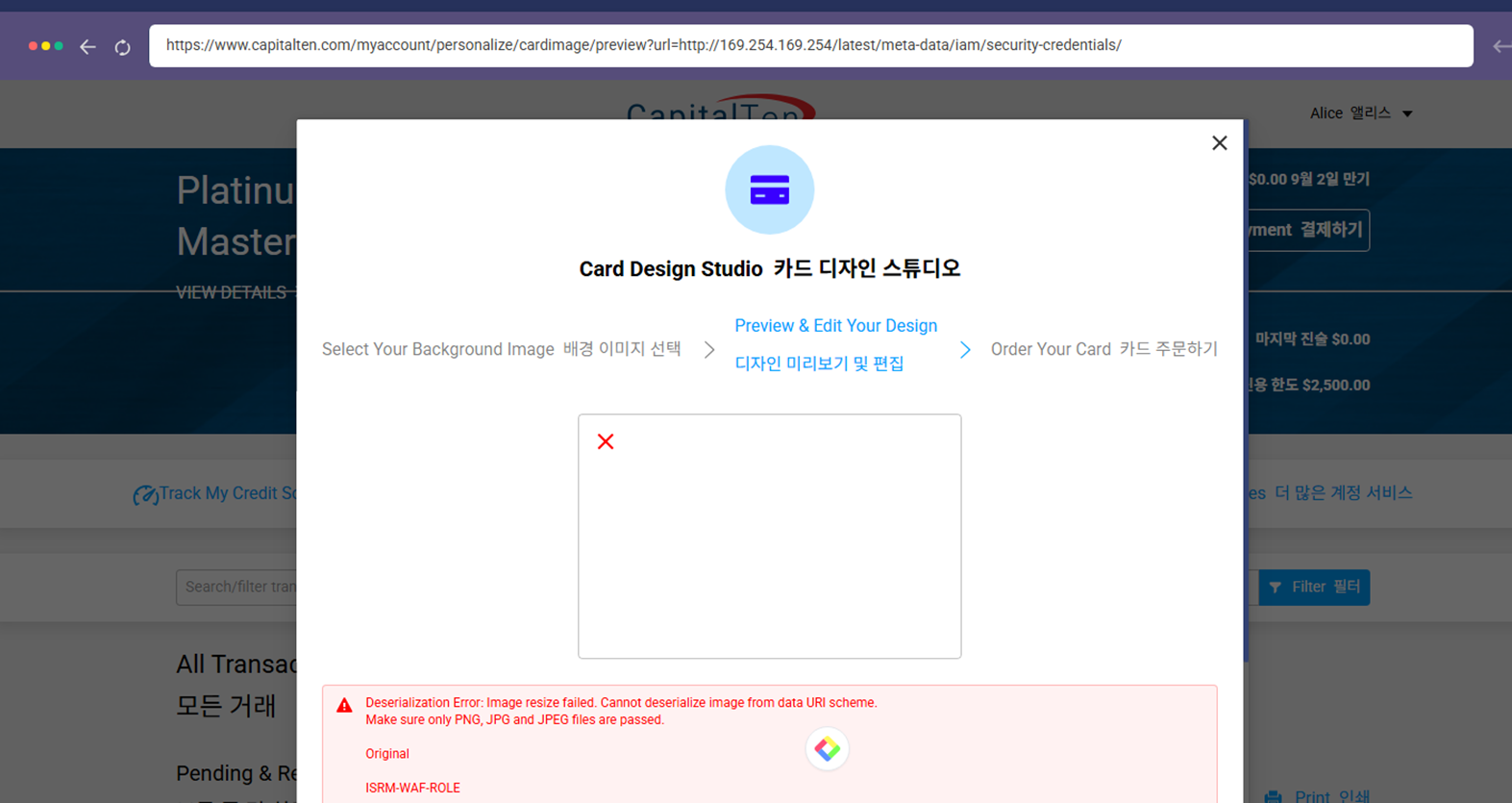1512x803 pixels.
Task: Click the funnel icon on Filter button
Action: click(1276, 588)
